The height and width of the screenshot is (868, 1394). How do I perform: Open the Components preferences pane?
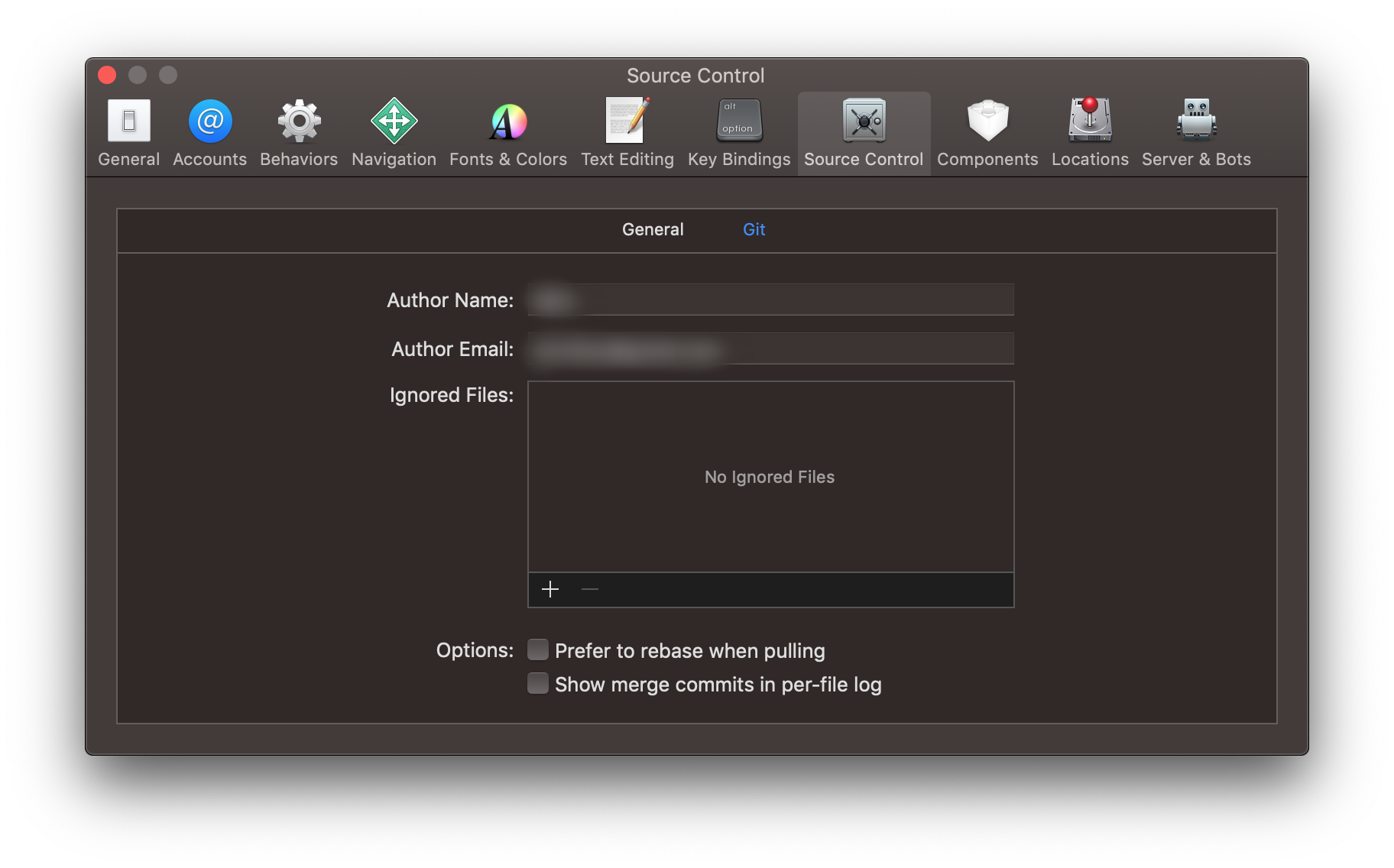[987, 131]
